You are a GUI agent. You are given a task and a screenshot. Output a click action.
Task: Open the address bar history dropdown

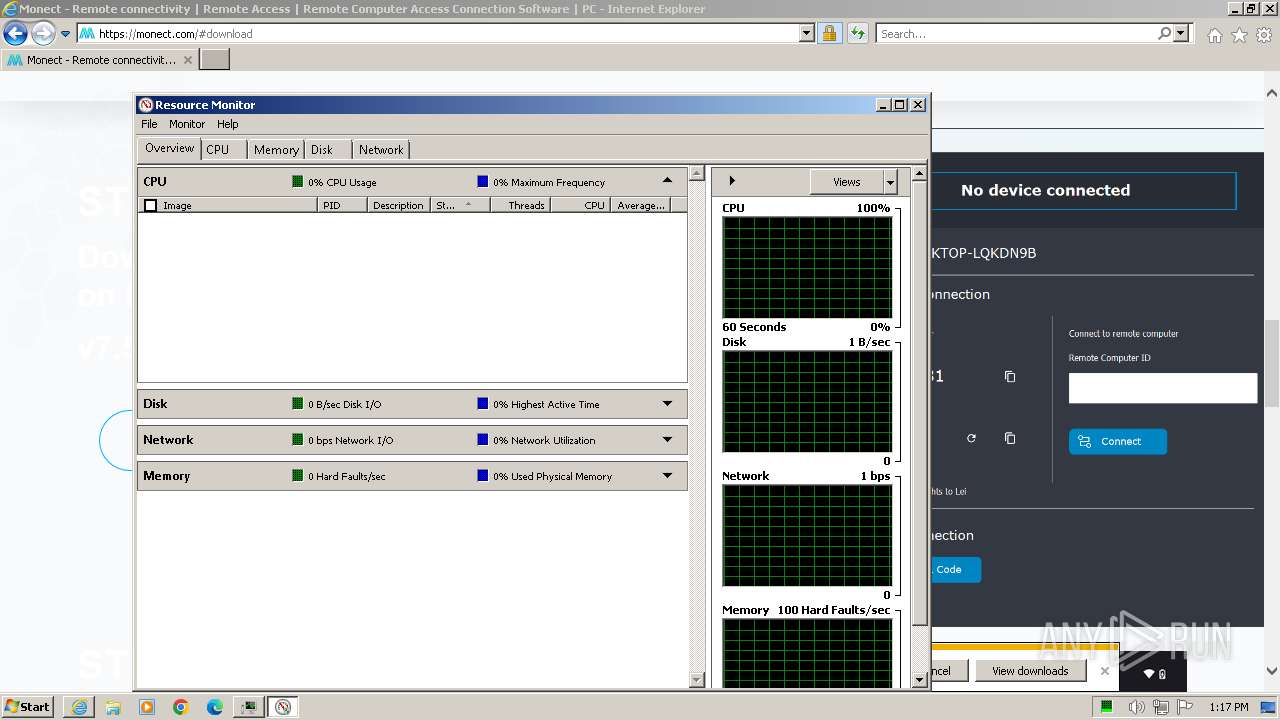point(807,33)
